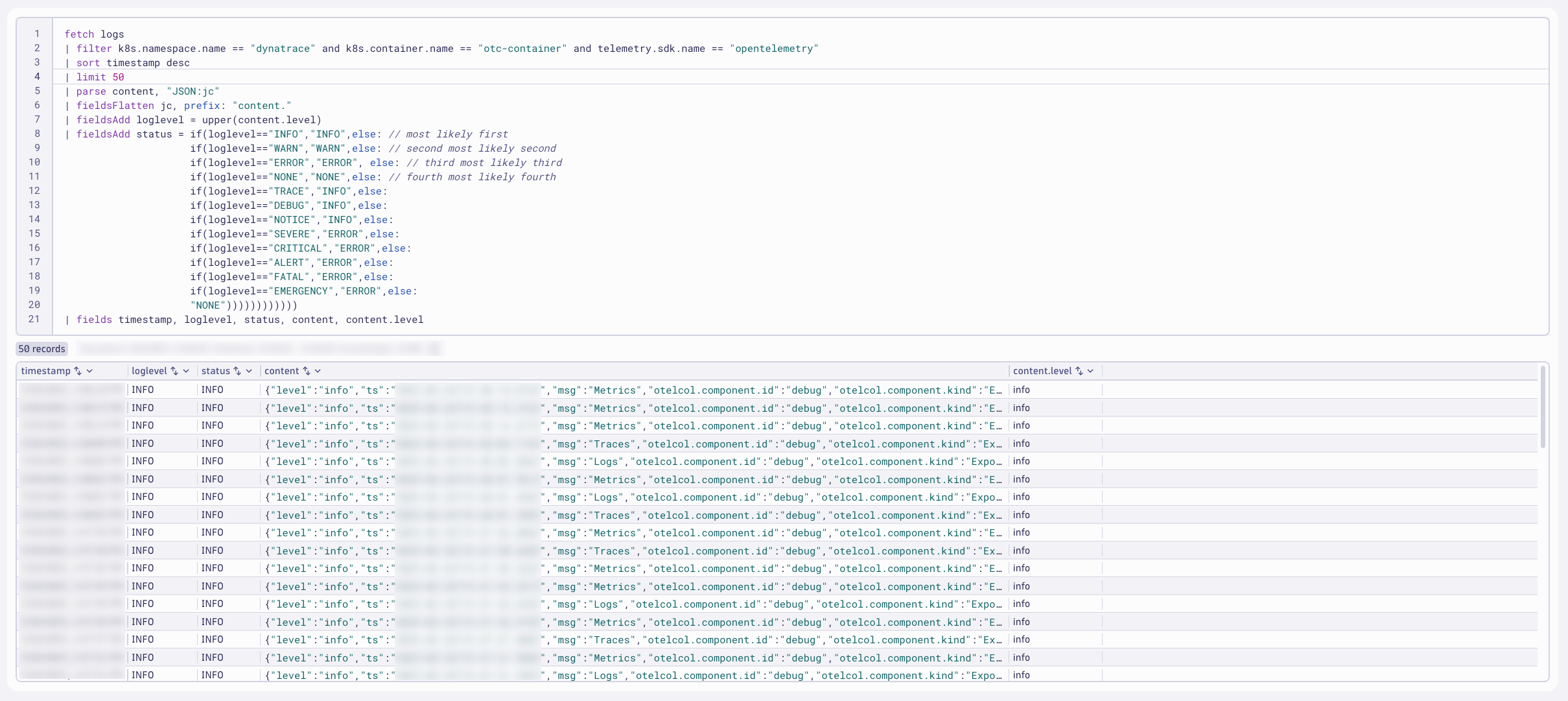
Task: Select the loglevel column header label
Action: pyautogui.click(x=149, y=371)
